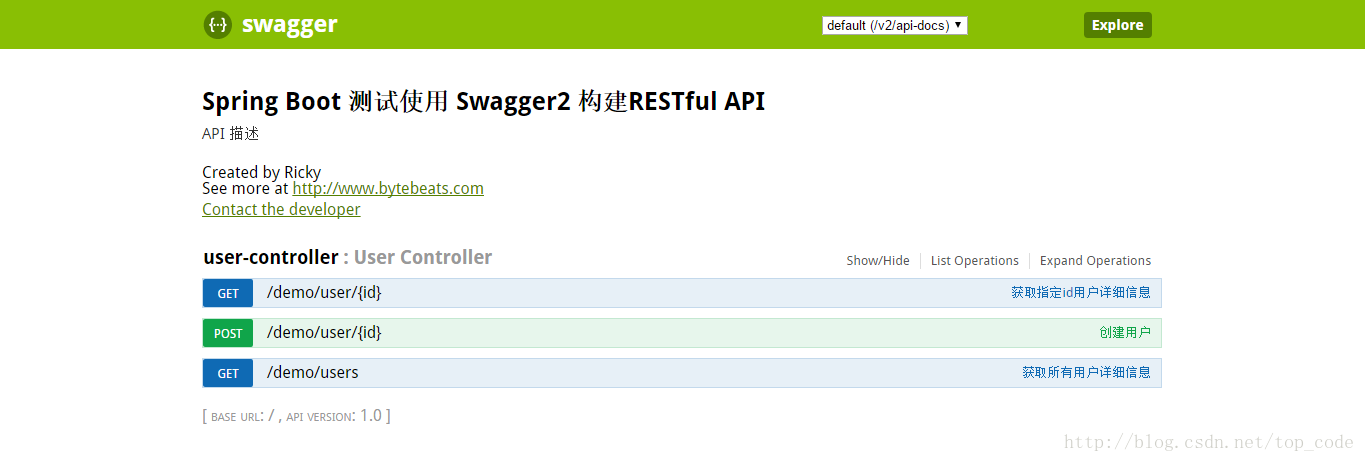Click the Explore button

(1117, 25)
